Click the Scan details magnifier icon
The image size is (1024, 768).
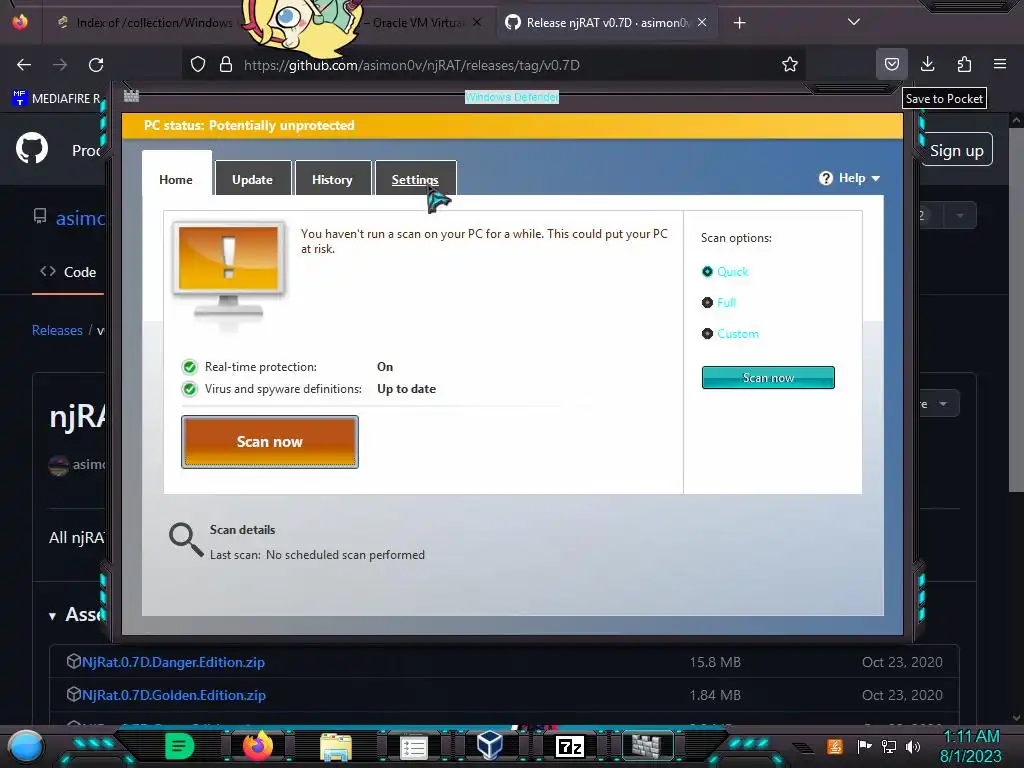[186, 539]
